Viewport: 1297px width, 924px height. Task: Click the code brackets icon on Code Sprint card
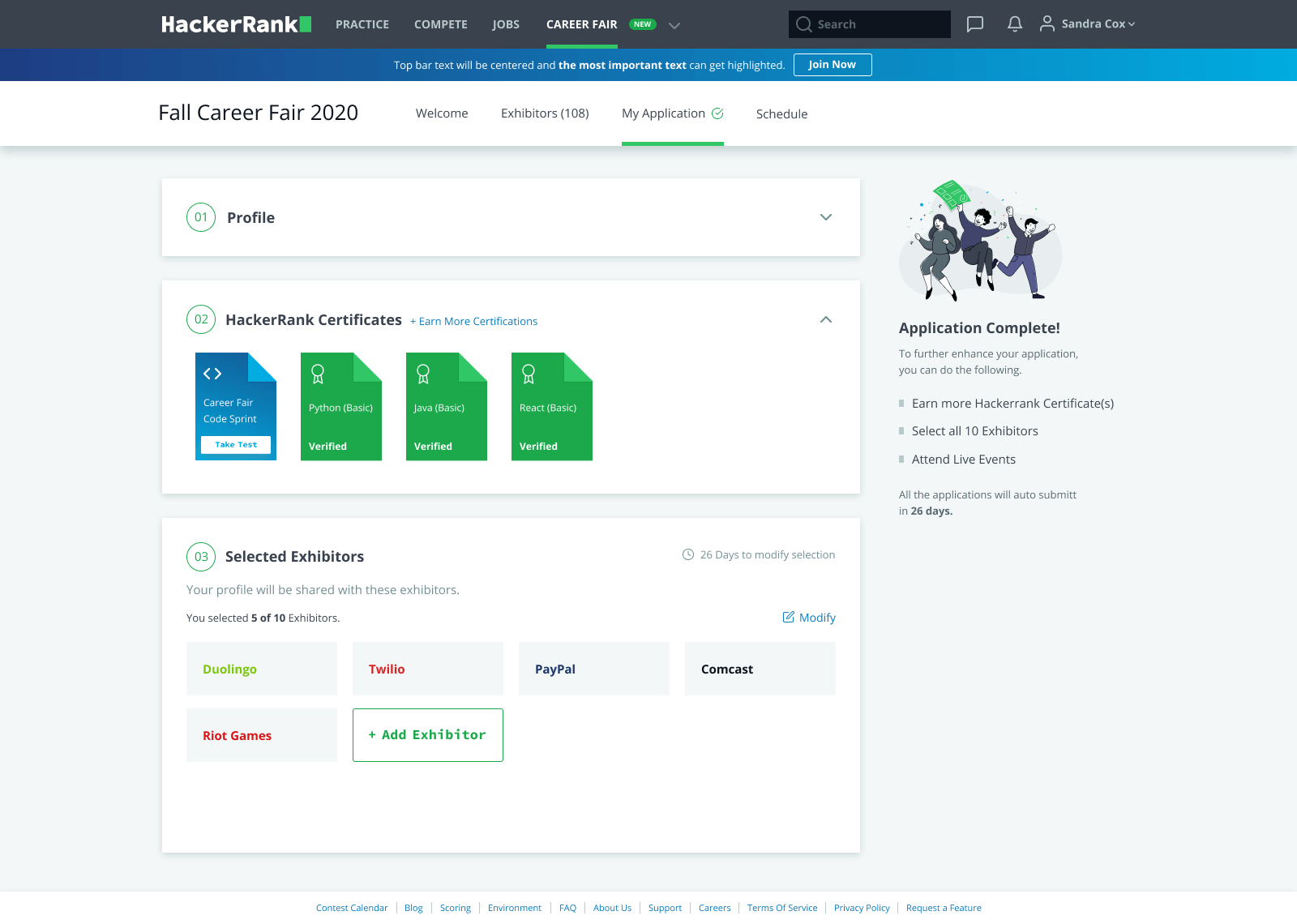212,374
